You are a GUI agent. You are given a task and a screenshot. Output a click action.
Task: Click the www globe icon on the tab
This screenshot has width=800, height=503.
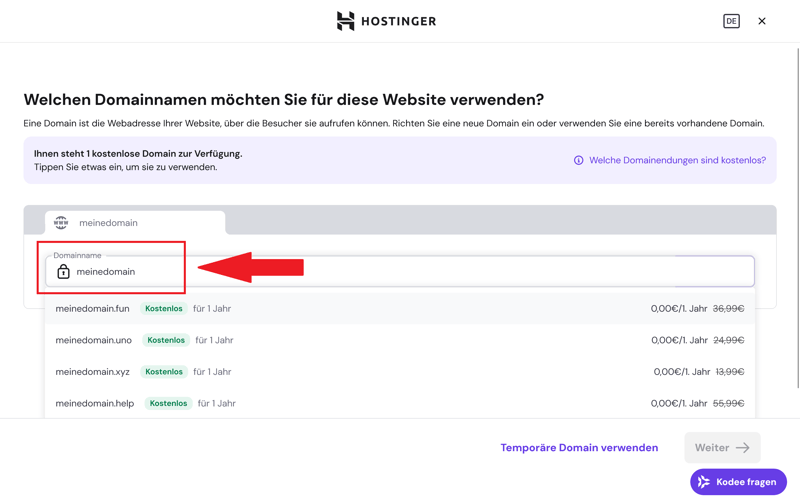tap(62, 223)
